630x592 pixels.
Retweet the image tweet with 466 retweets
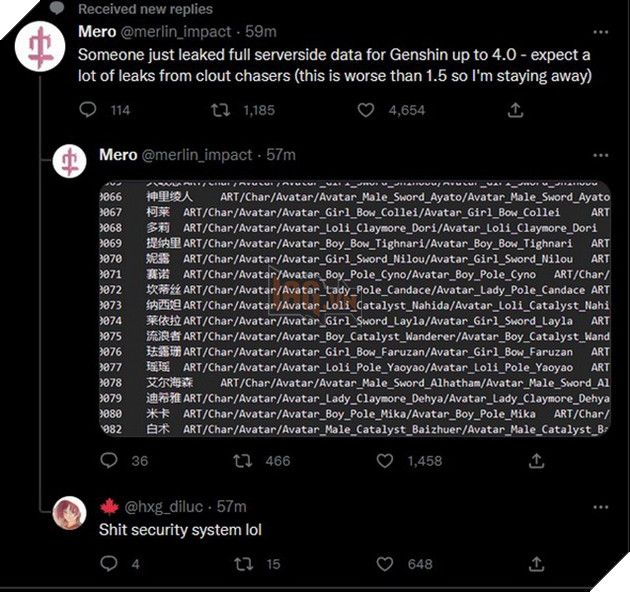[243, 461]
